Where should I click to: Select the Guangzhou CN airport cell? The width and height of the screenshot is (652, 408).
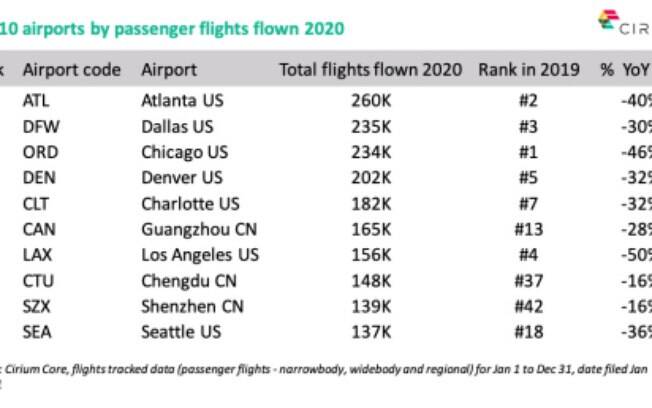point(199,230)
